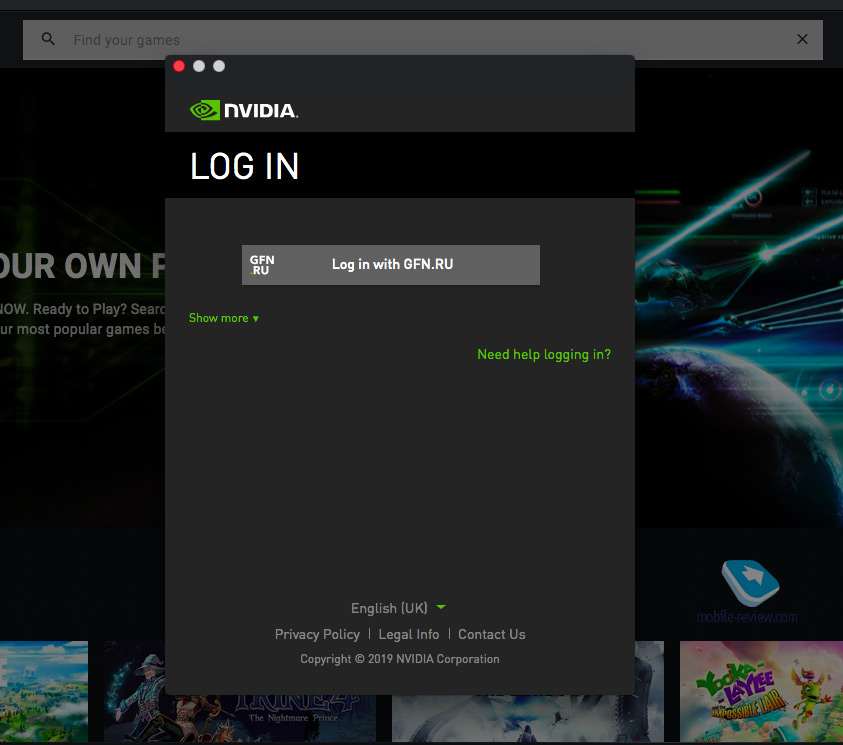Screen dimensions: 843x745
Task: Clear the search with the X icon
Action: click(802, 39)
